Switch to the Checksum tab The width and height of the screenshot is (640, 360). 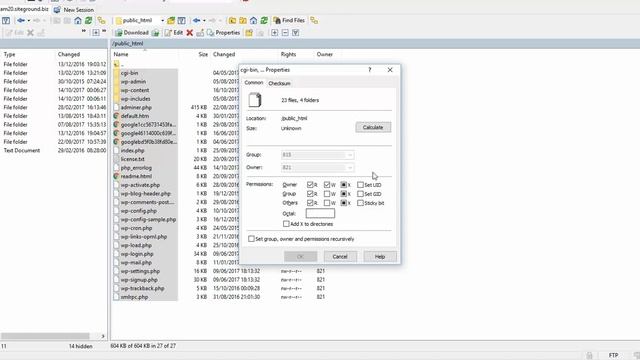click(x=280, y=83)
